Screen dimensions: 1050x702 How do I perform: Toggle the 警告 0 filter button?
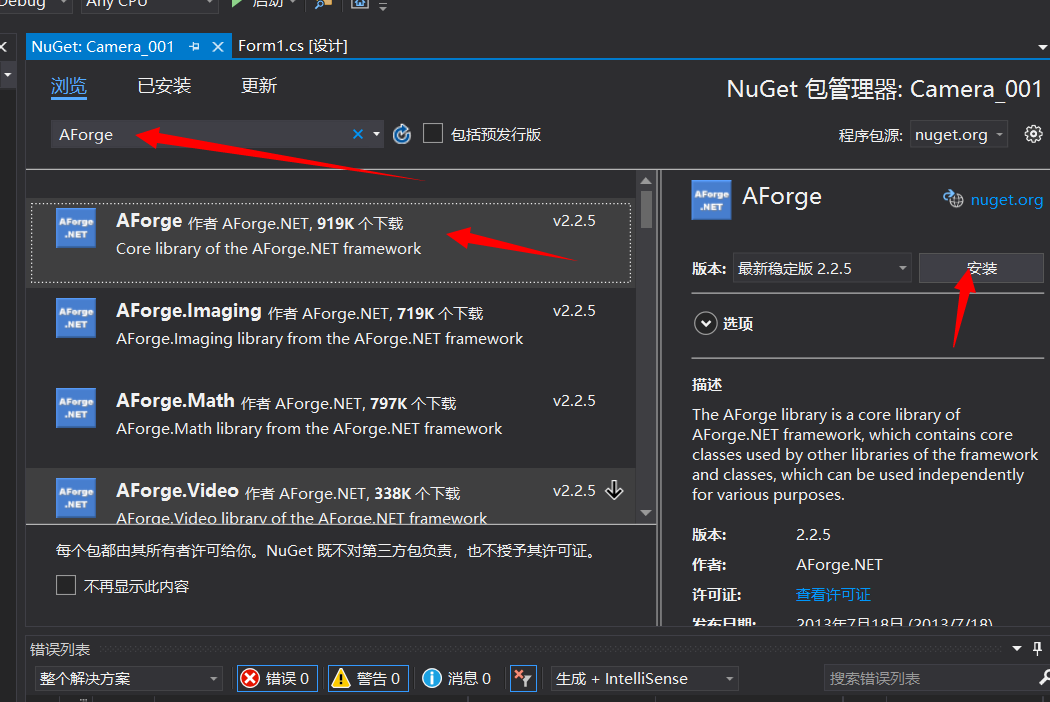pos(368,679)
